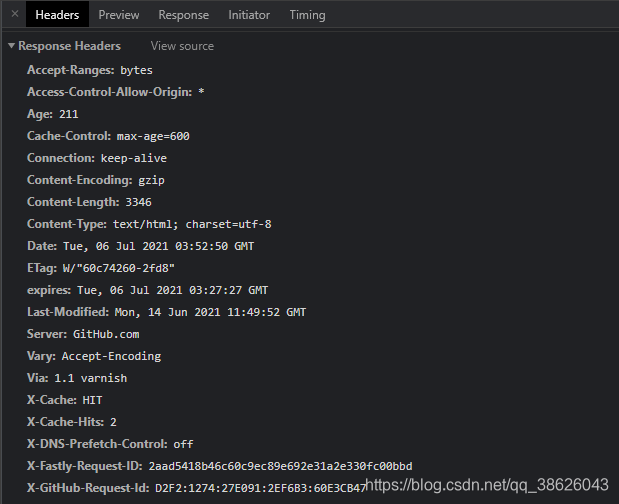The image size is (619, 504).
Task: Click View source link
Action: tap(182, 46)
